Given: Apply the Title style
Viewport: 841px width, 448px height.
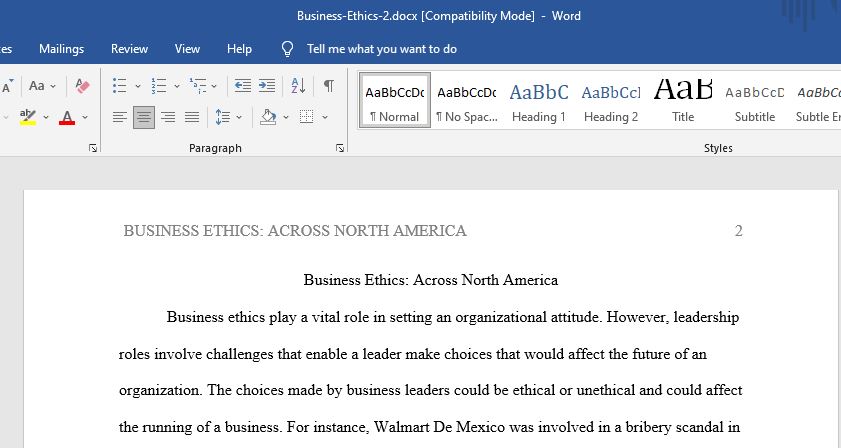Looking at the screenshot, I should 683,101.
